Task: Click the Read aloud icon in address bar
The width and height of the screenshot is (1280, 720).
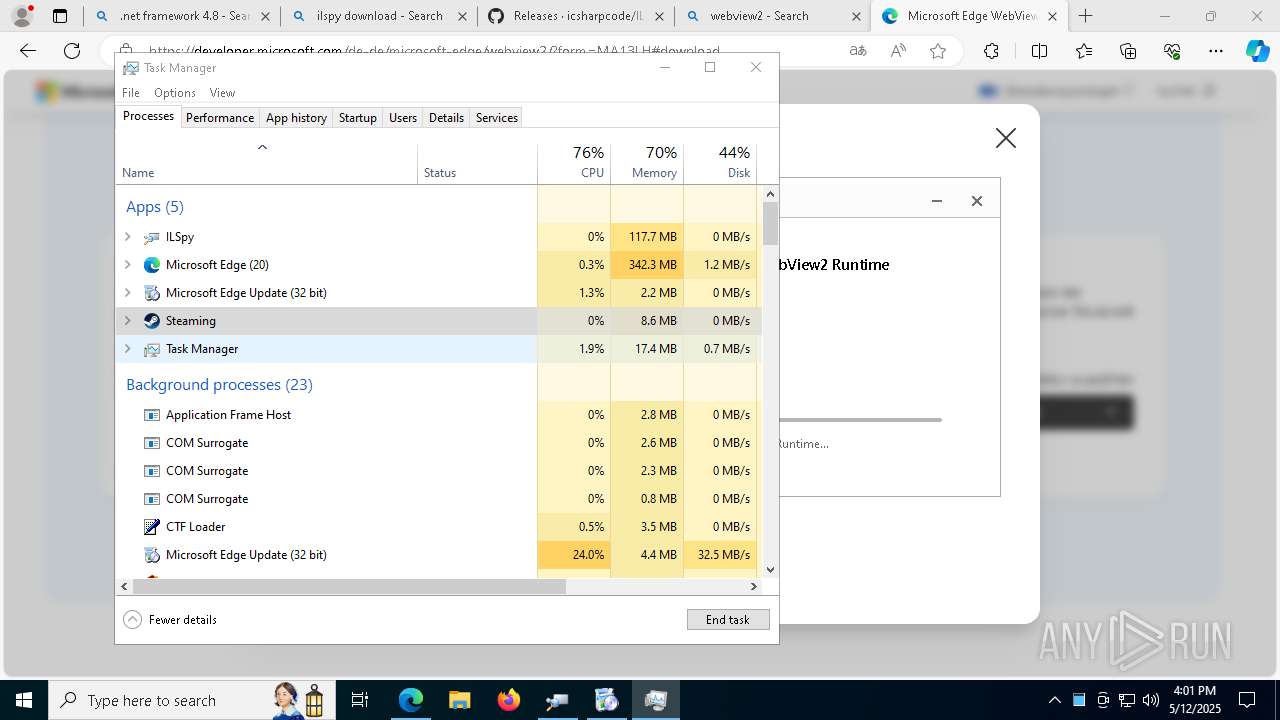Action: click(898, 52)
